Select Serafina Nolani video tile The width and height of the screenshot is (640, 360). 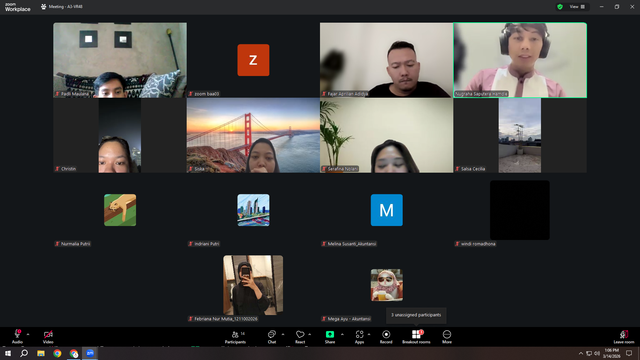pos(387,135)
